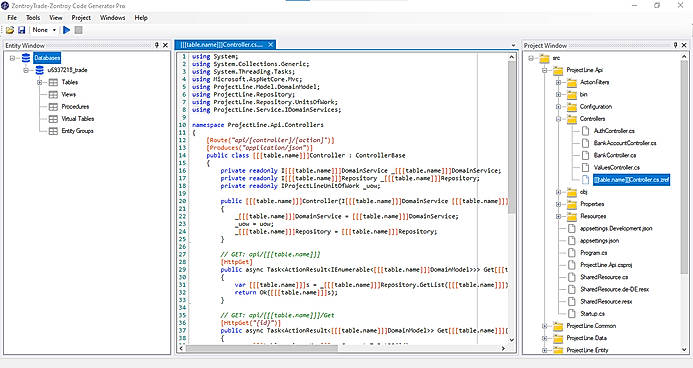The height and width of the screenshot is (368, 693).
Task: Expand the Resources folder
Action: [558, 216]
